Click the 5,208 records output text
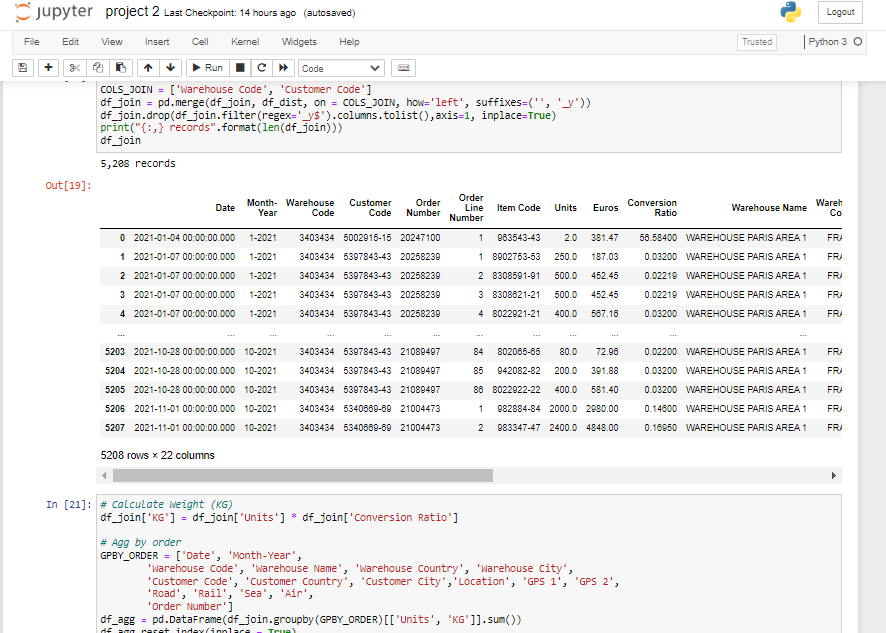Image resolution: width=886 pixels, height=633 pixels. point(138,163)
